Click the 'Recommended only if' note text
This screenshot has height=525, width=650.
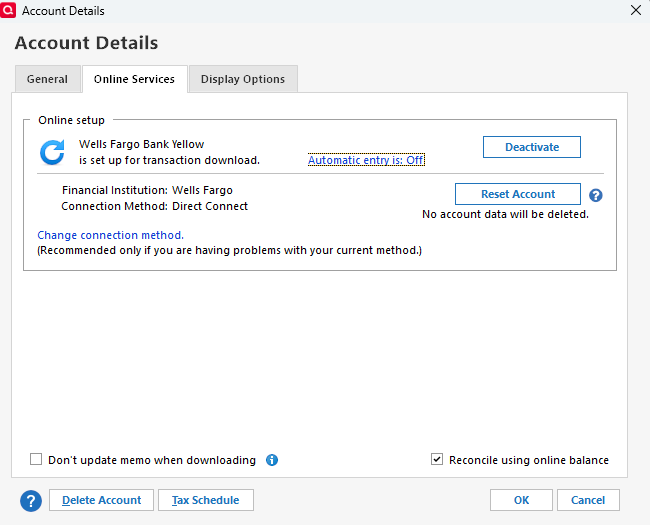[229, 250]
